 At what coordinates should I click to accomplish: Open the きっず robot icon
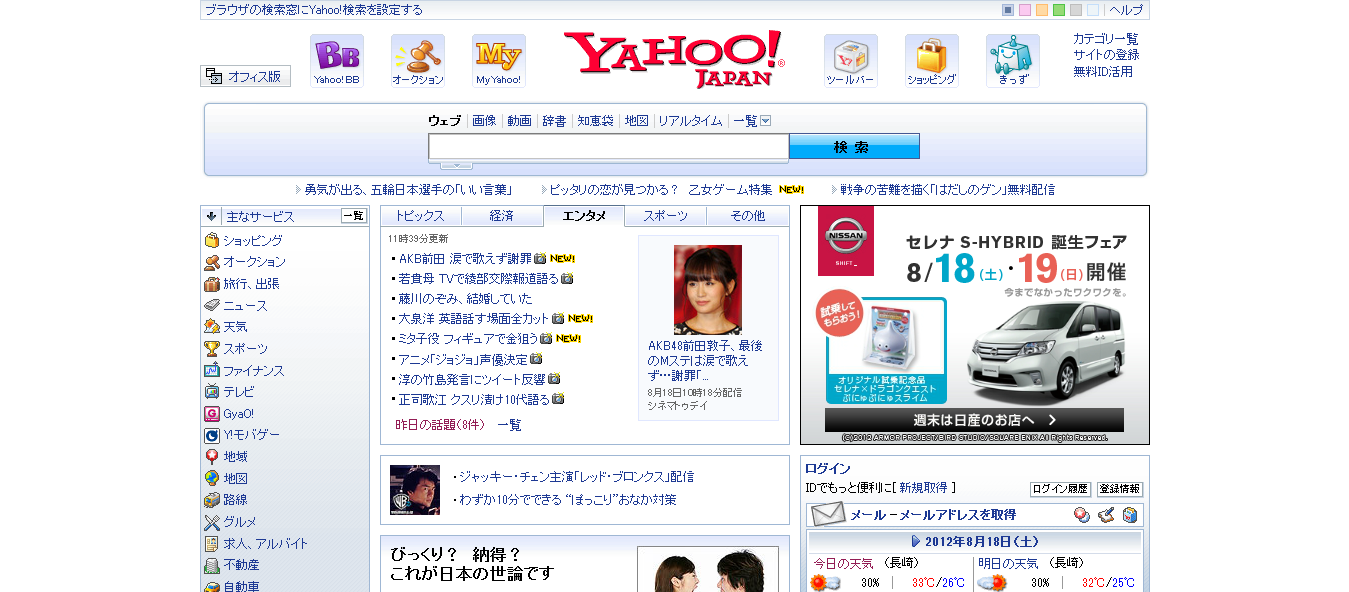click(1013, 61)
